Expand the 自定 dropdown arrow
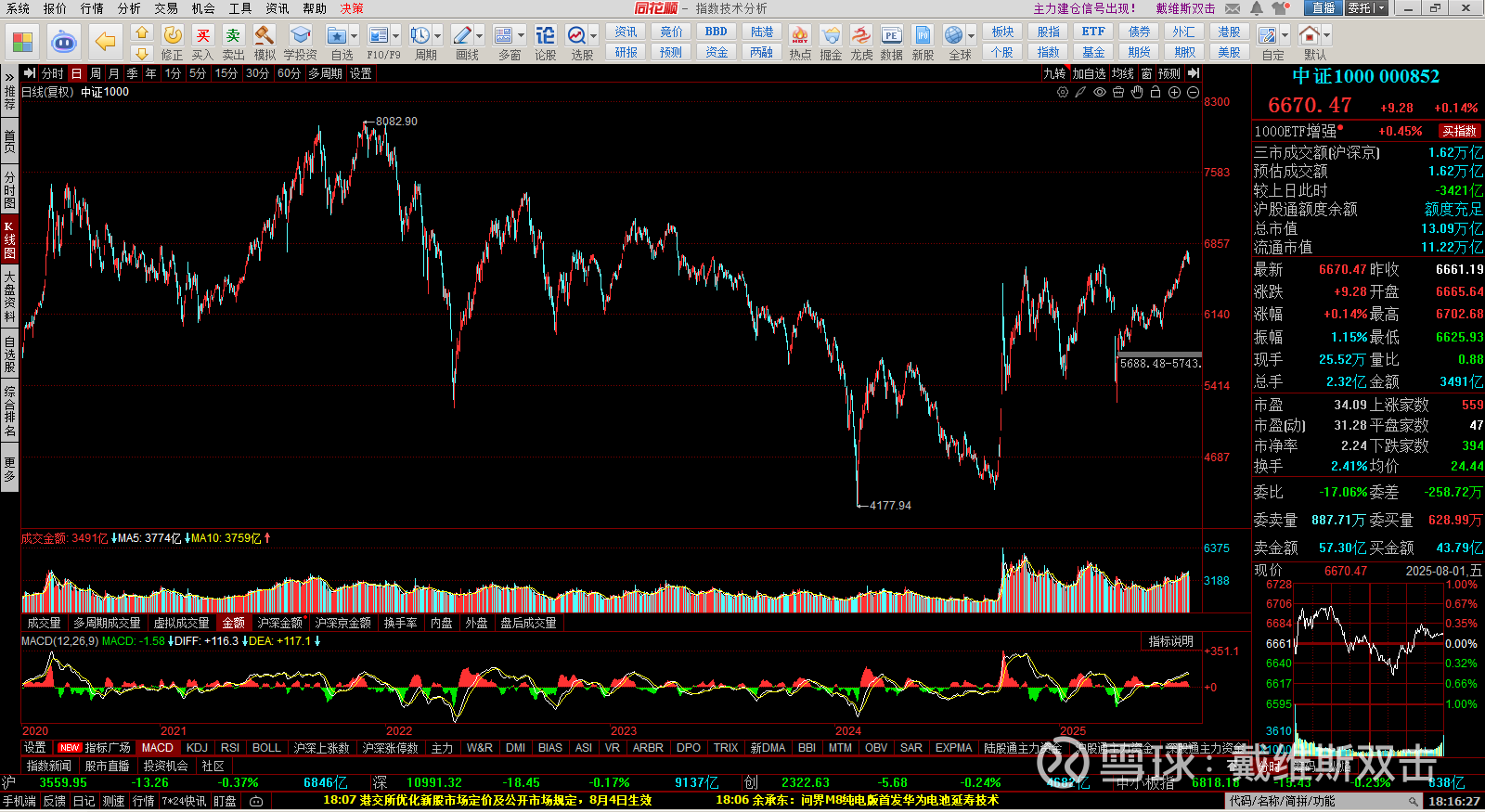The height and width of the screenshot is (812, 1485). 1285,36
